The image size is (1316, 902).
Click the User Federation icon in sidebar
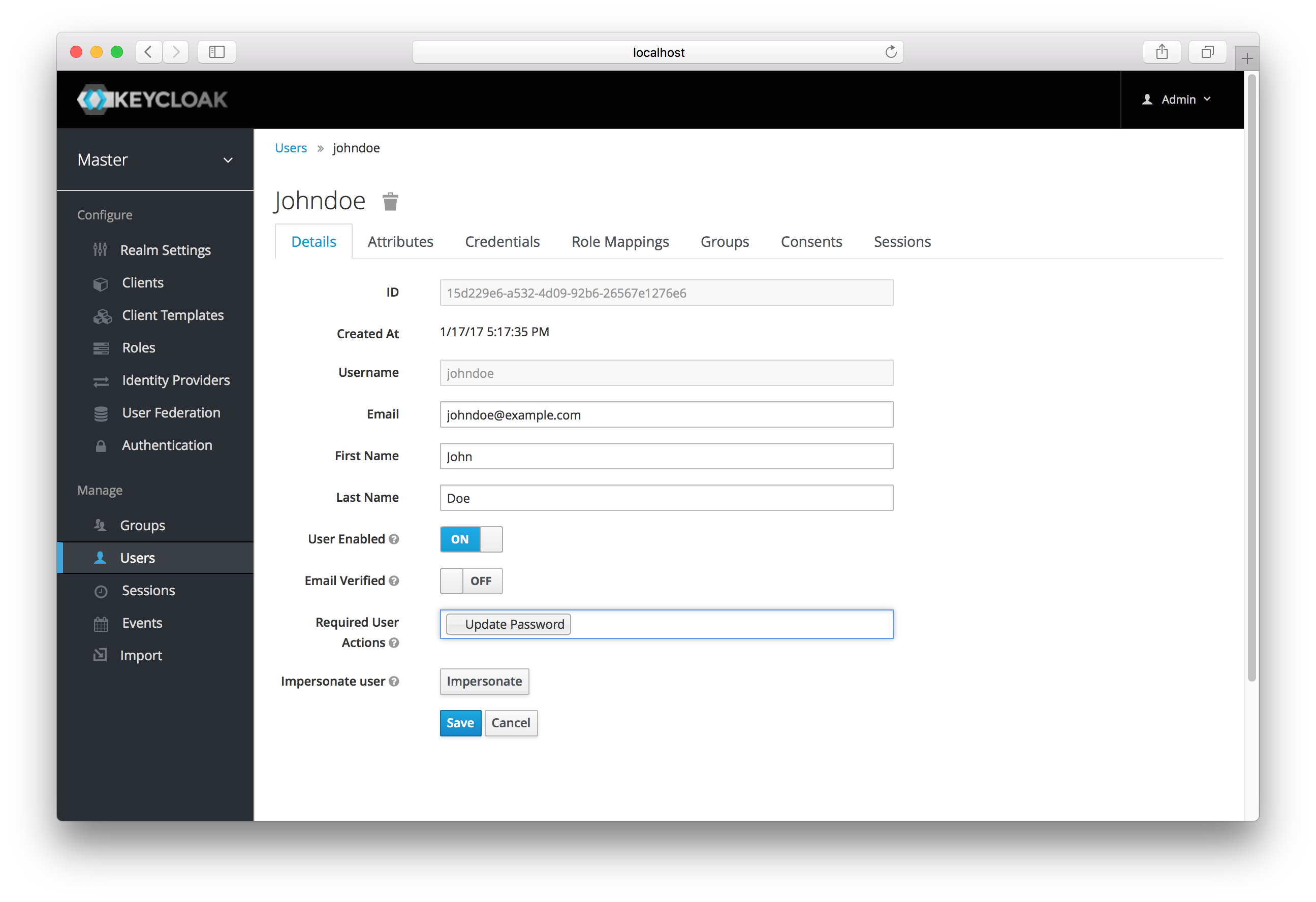click(100, 413)
